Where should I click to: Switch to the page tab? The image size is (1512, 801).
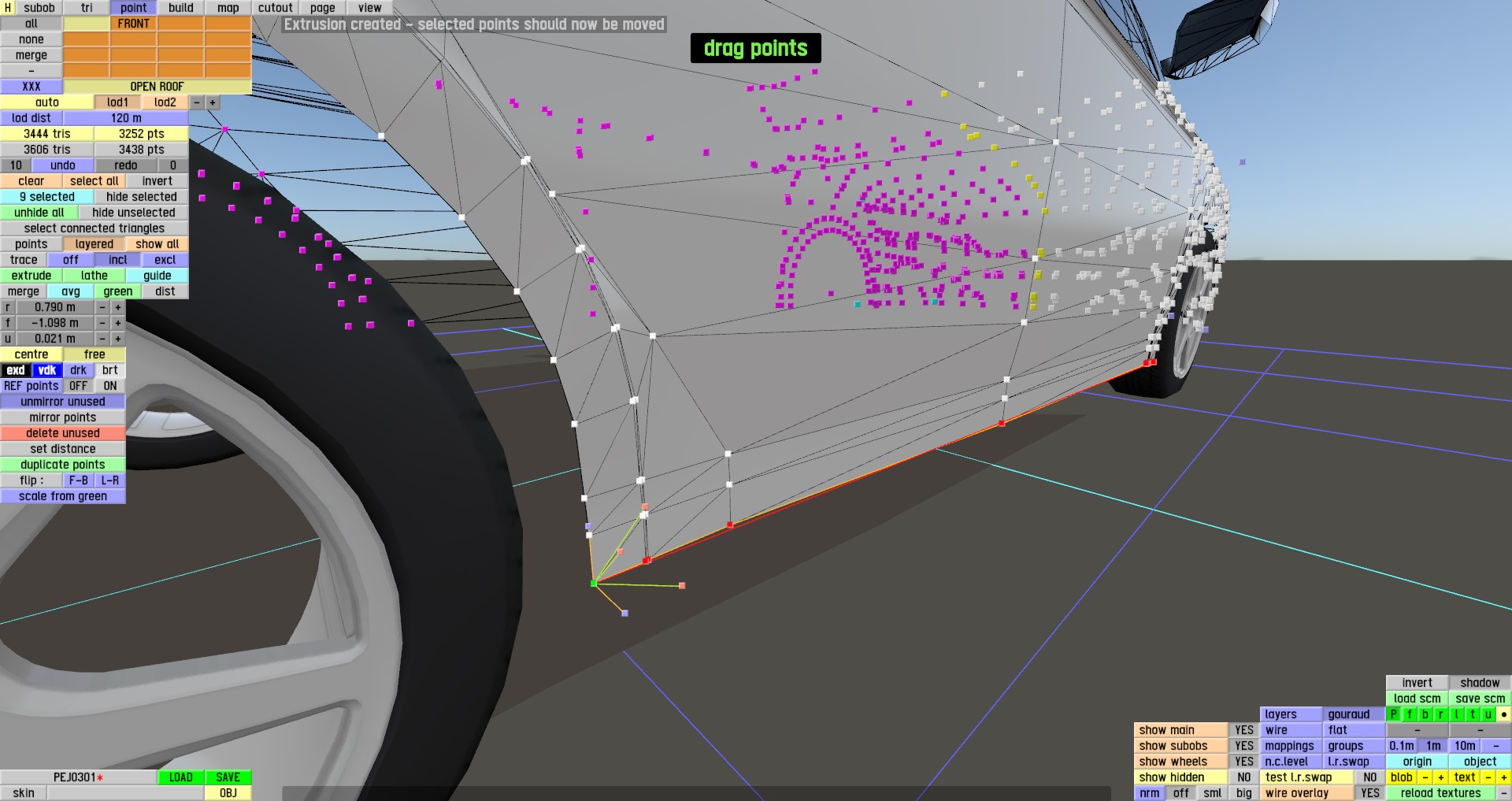323,8
